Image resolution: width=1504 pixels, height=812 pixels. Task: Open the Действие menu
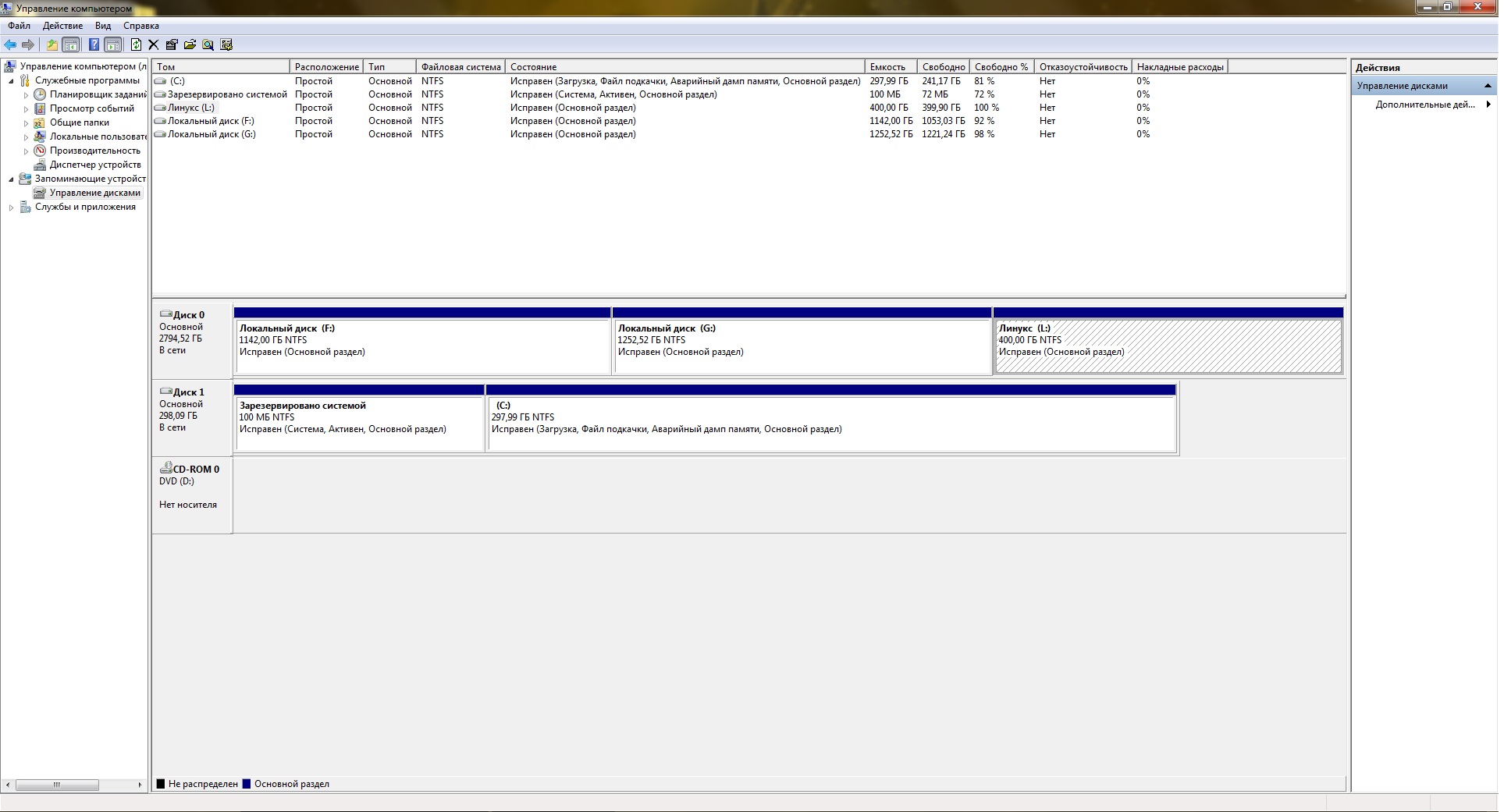[62, 26]
